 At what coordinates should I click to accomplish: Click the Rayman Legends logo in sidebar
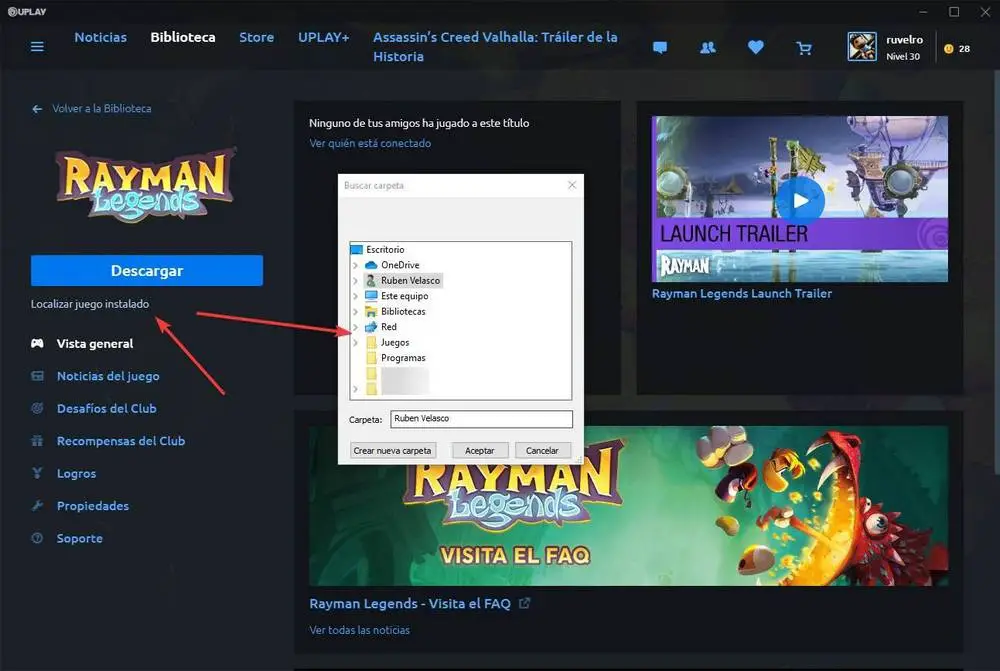click(146, 185)
